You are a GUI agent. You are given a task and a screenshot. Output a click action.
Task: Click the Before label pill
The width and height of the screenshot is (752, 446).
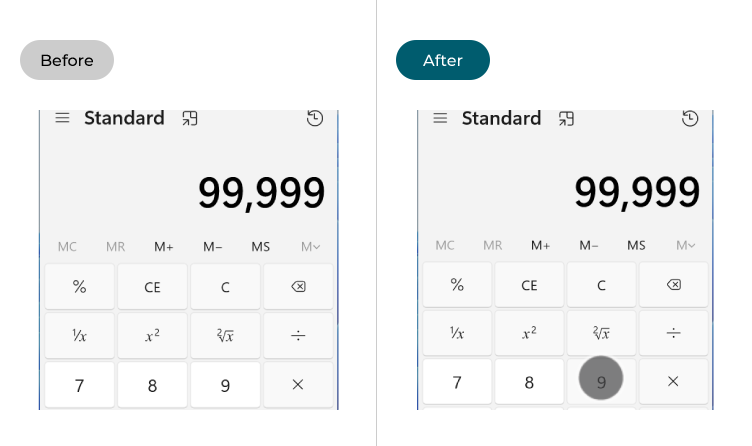67,60
